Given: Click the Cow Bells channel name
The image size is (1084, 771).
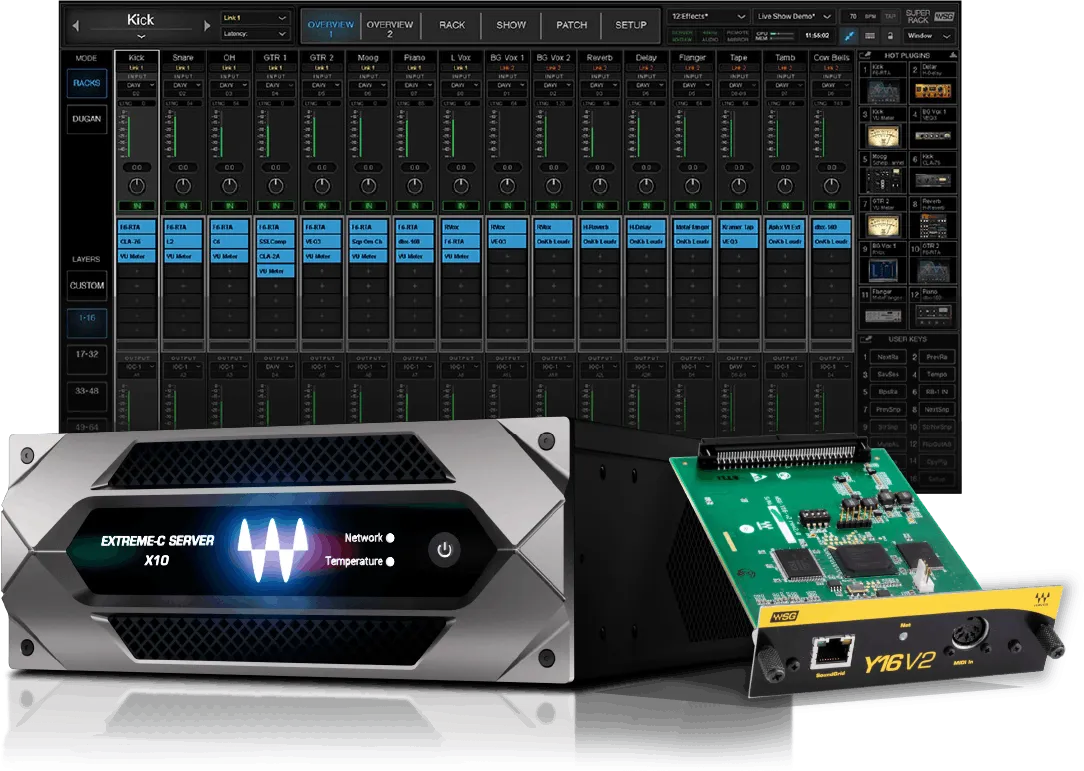Looking at the screenshot, I should point(832,58).
